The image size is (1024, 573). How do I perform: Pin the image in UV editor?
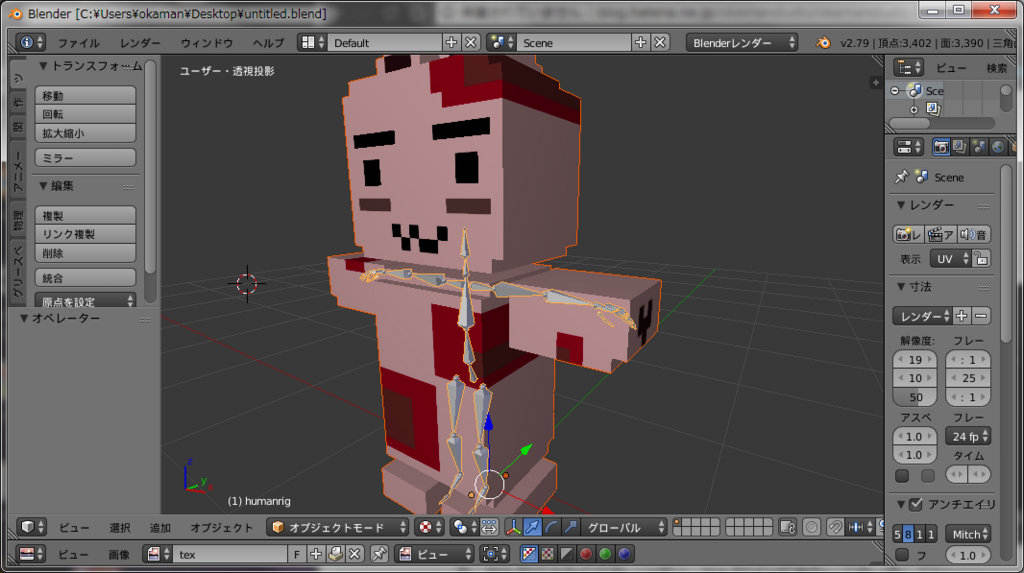point(379,554)
